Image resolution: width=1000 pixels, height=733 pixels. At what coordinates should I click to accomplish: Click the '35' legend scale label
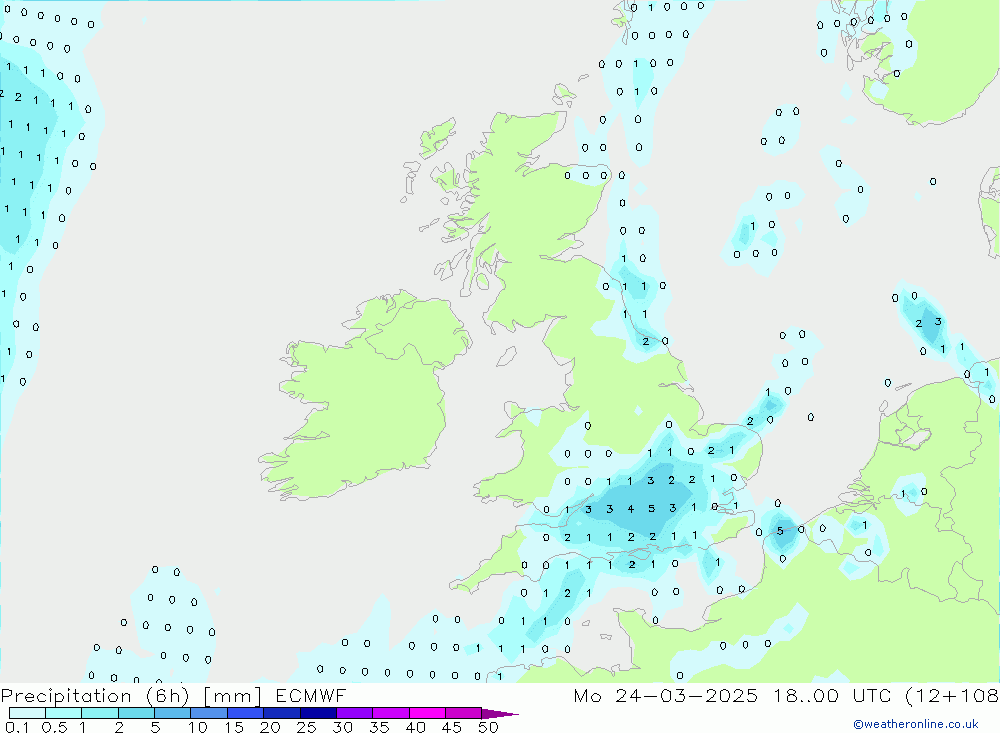click(x=379, y=727)
